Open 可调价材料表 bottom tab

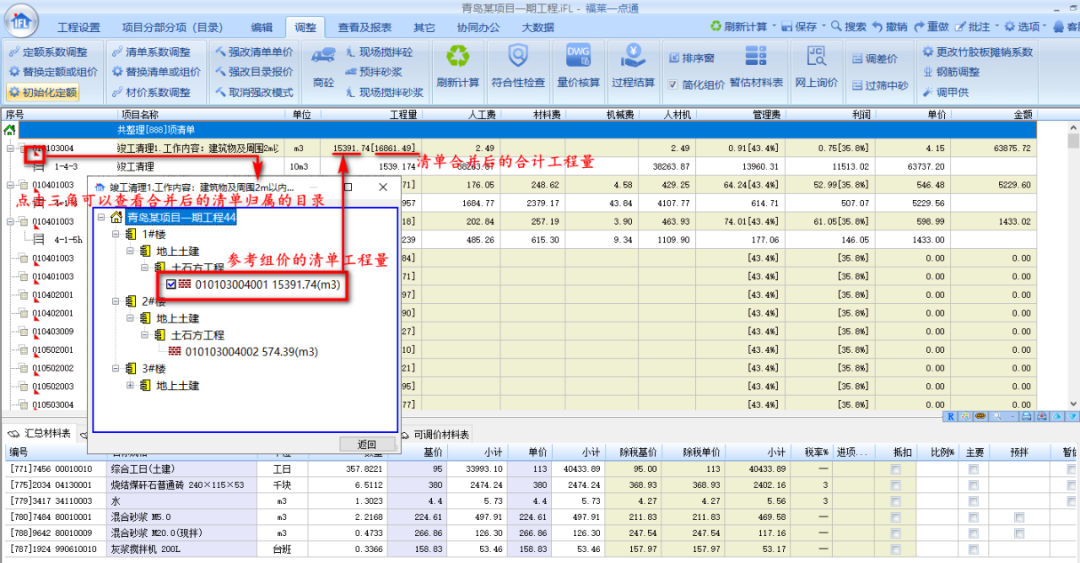tap(435, 435)
